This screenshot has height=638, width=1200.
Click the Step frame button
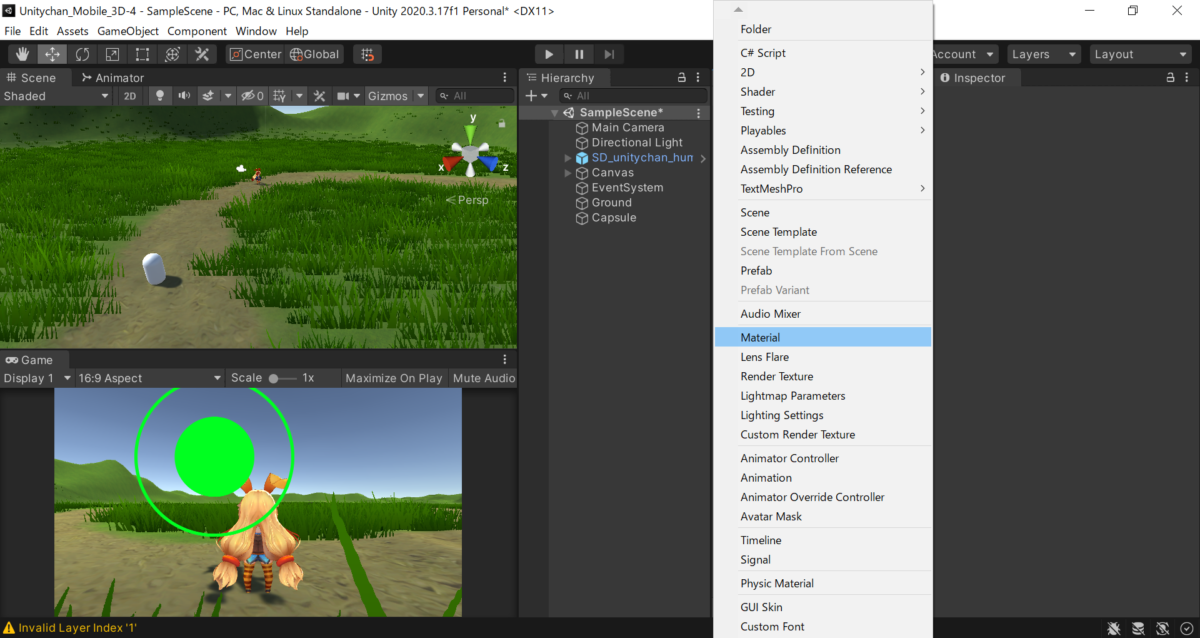click(609, 54)
